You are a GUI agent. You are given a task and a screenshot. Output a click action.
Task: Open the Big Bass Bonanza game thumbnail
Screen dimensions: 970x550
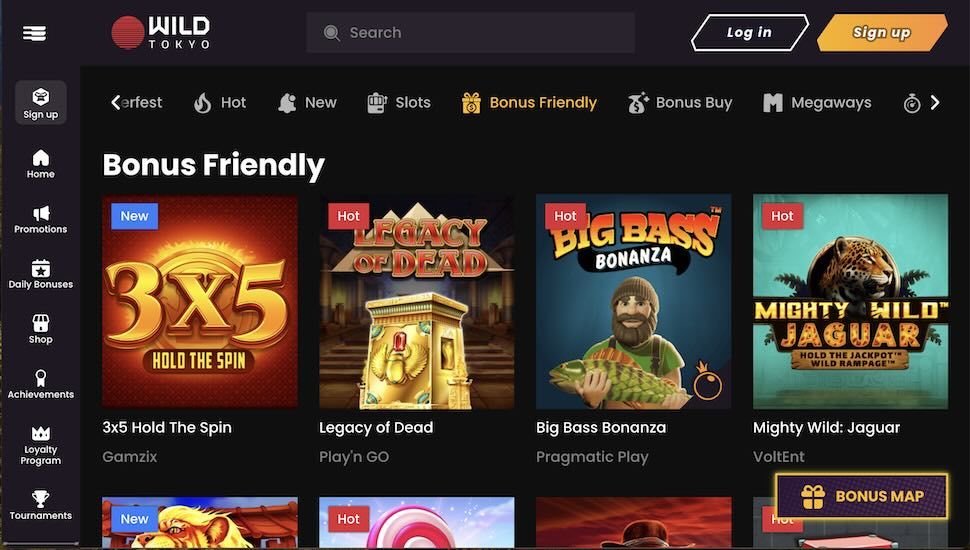point(633,301)
